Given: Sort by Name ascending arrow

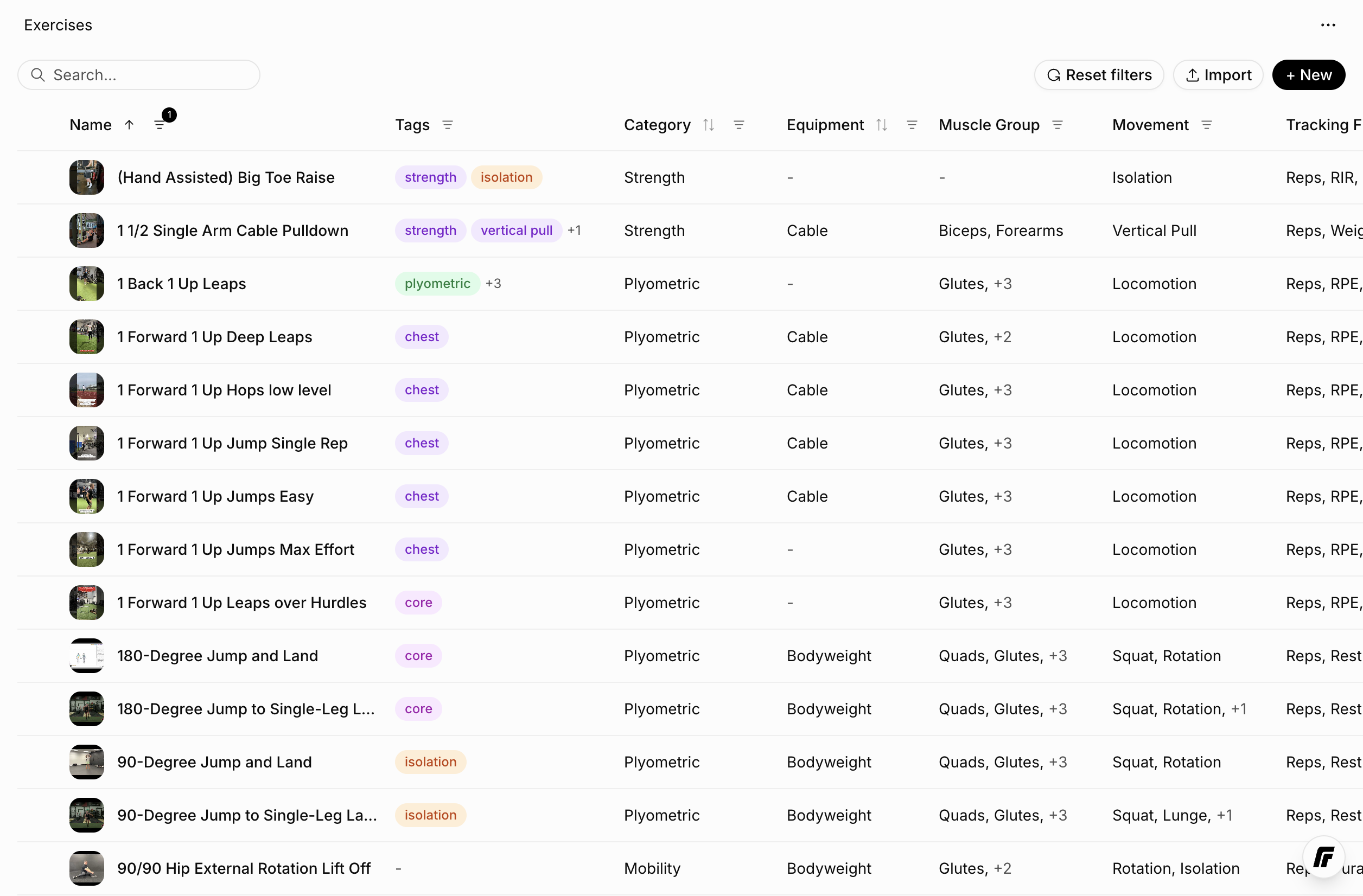Looking at the screenshot, I should click(x=130, y=125).
